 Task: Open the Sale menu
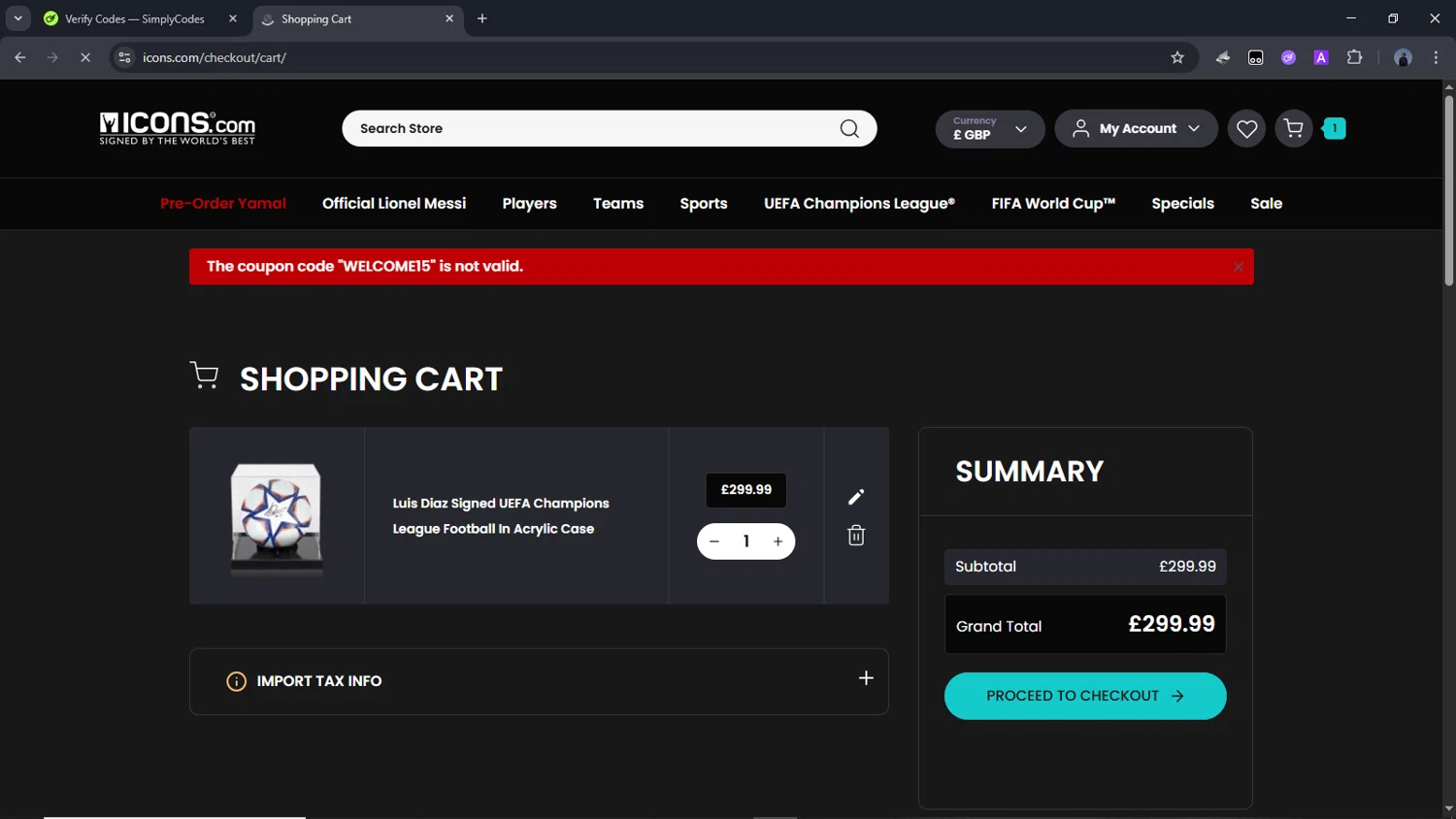(x=1266, y=204)
